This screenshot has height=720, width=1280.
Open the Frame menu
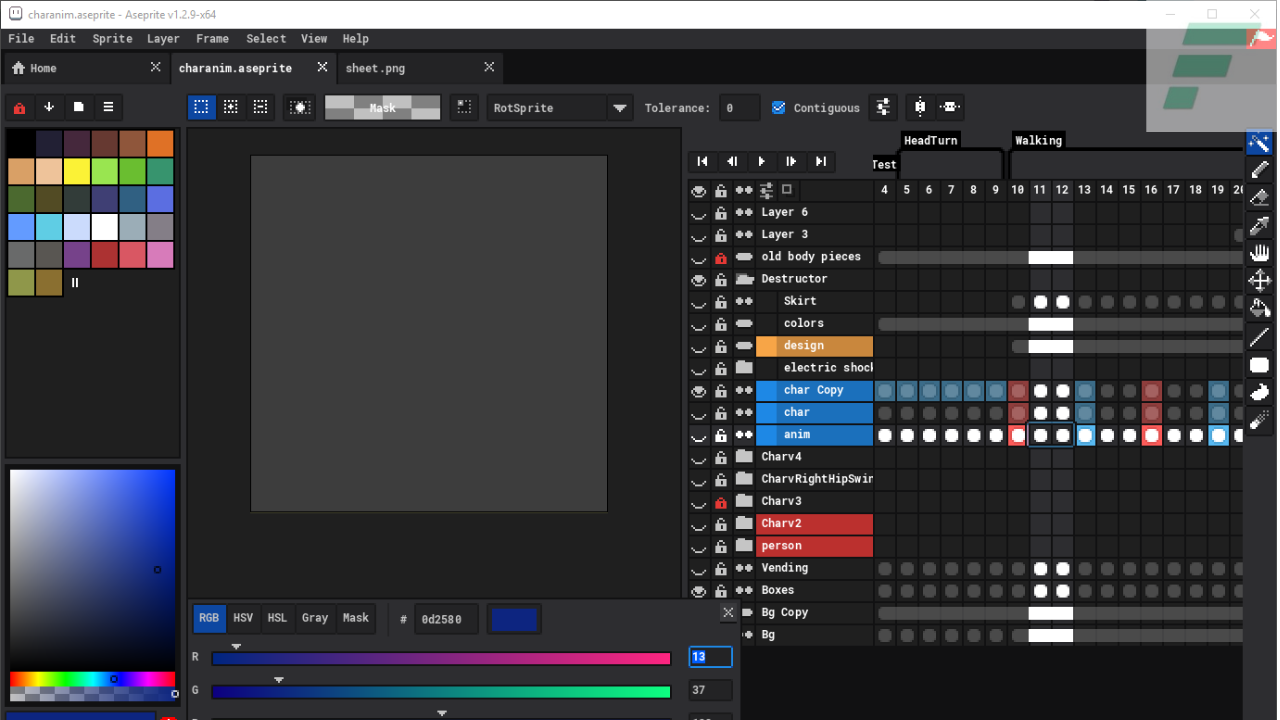(212, 39)
